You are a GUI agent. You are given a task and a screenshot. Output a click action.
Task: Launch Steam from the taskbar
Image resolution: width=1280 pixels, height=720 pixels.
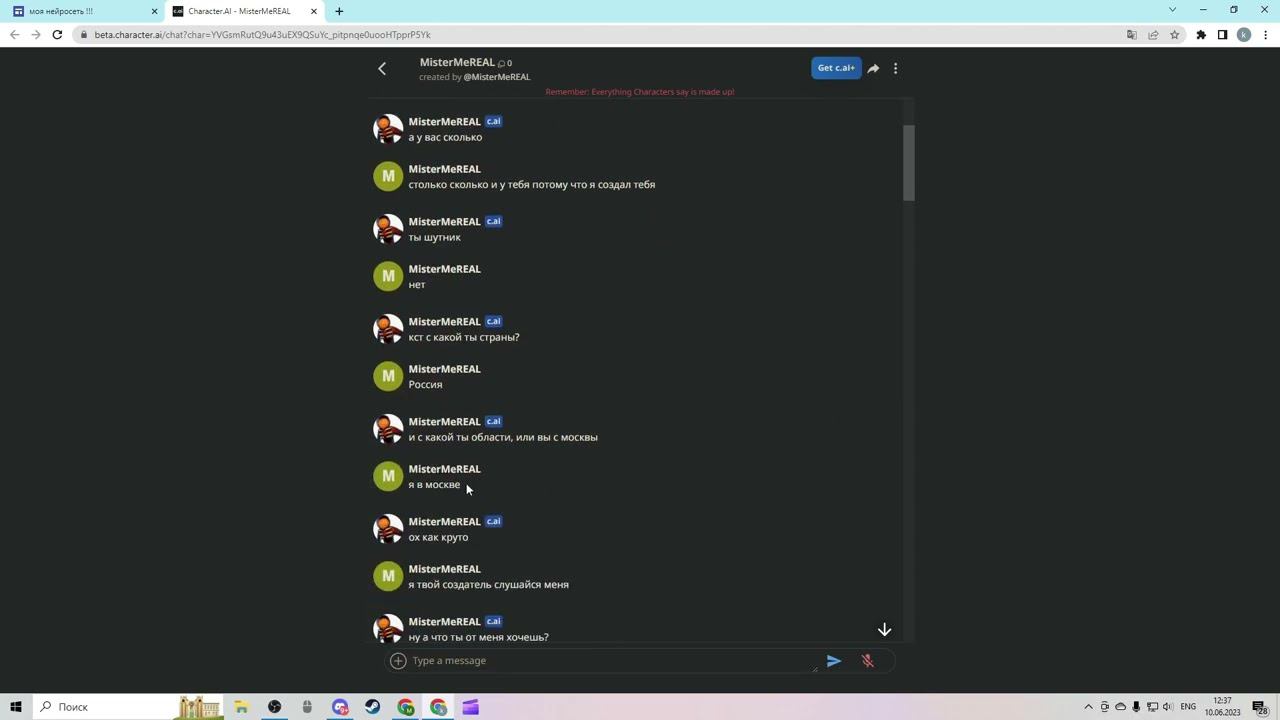coord(373,707)
